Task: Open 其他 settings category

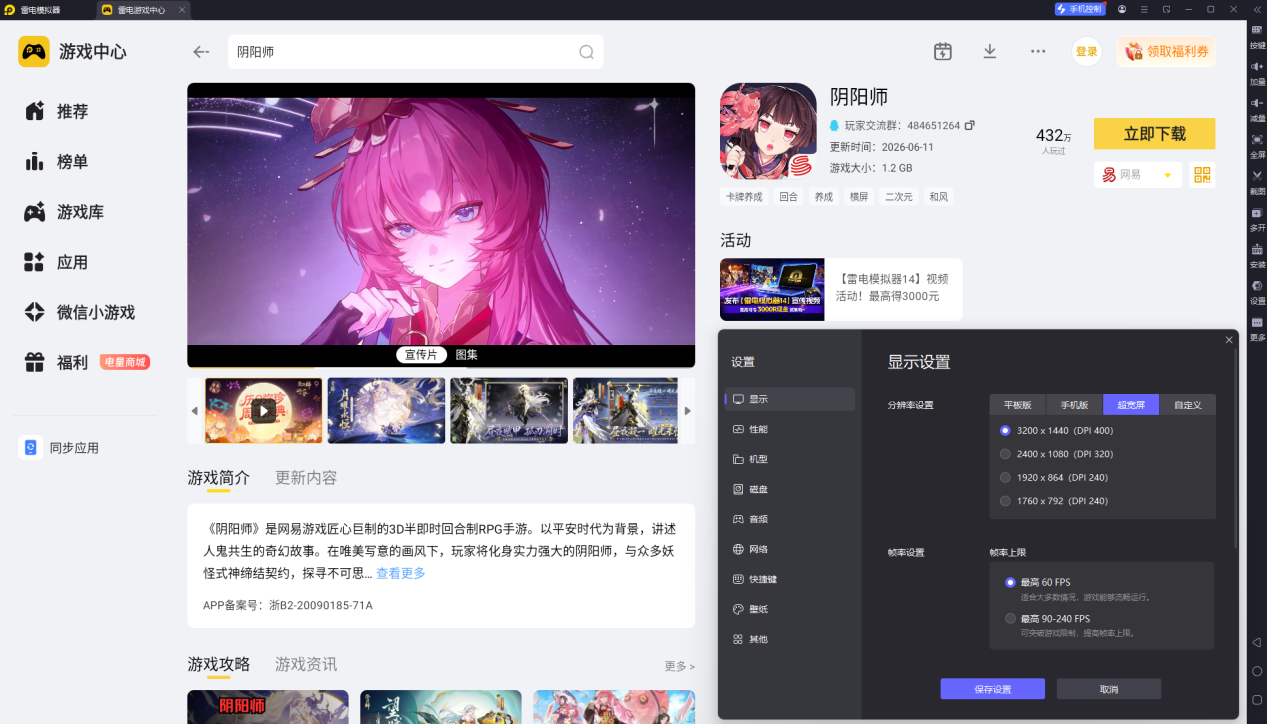Action: point(790,638)
